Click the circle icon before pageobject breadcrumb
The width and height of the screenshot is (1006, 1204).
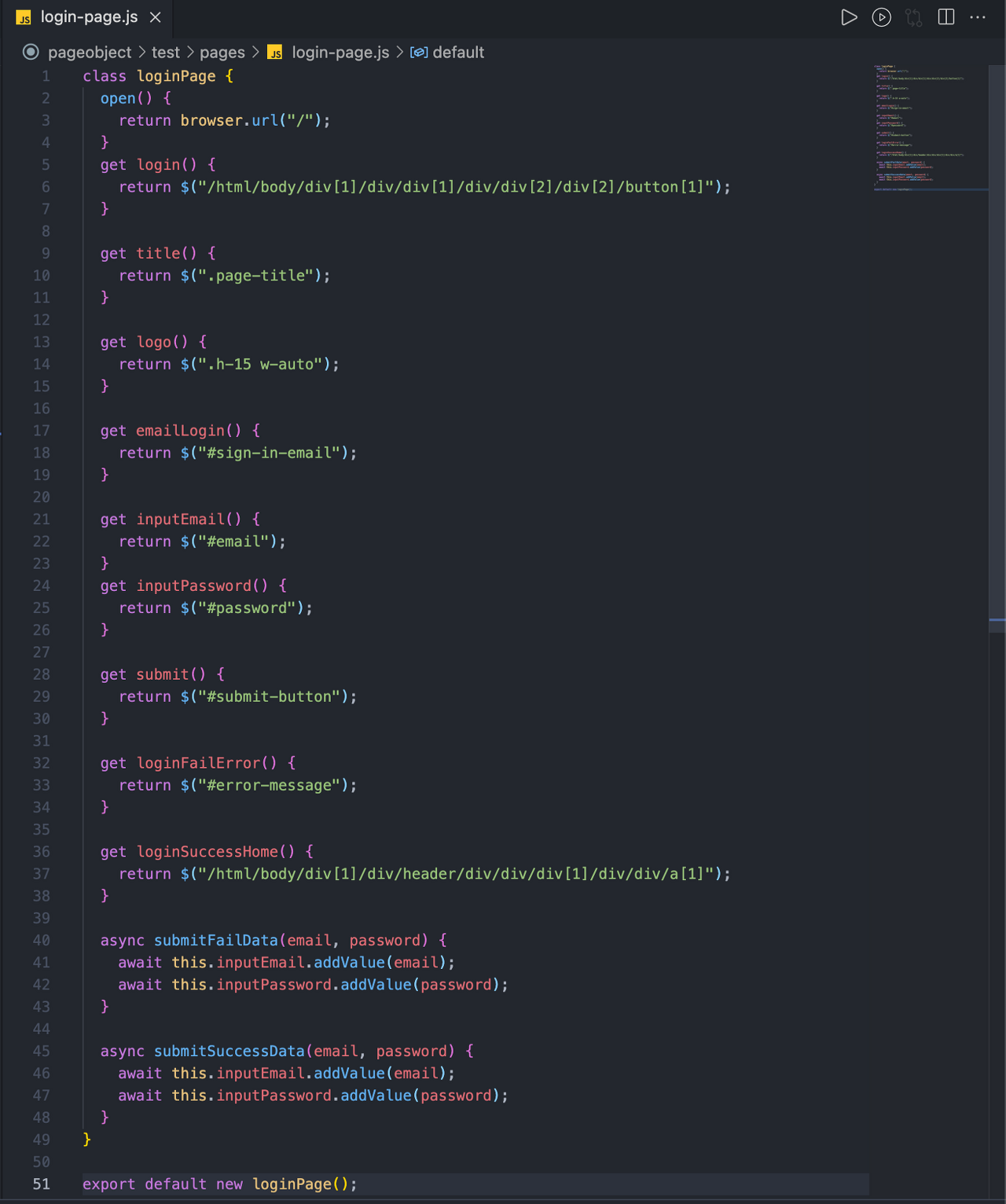coord(31,52)
